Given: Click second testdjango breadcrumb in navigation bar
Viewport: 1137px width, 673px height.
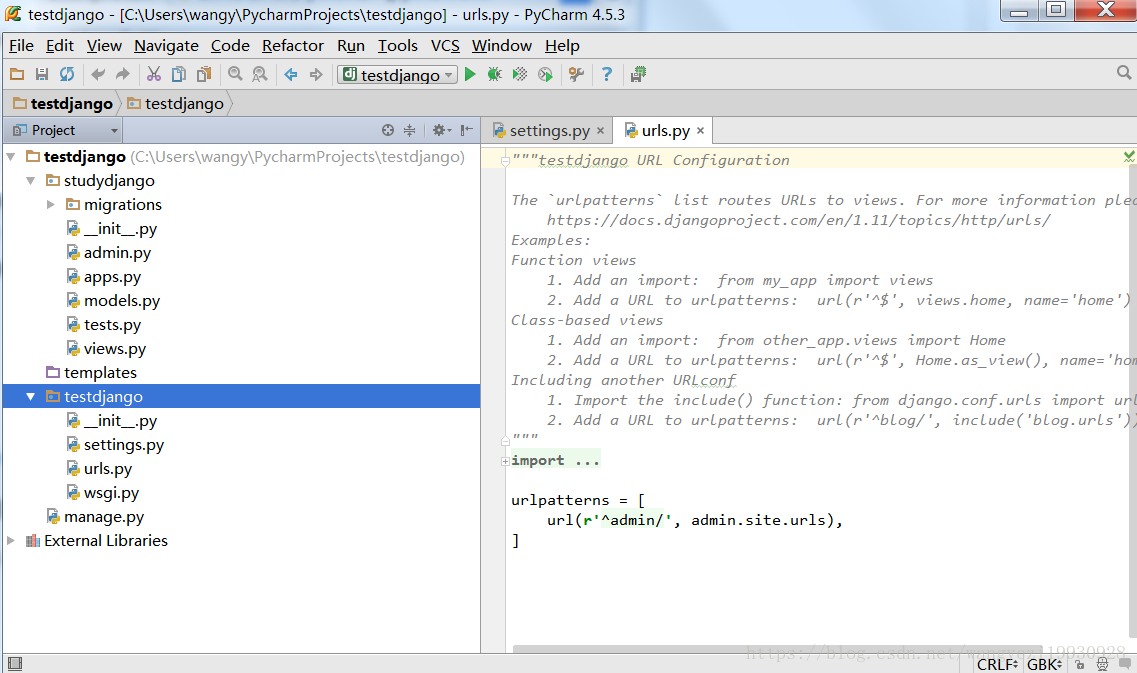Looking at the screenshot, I should (x=175, y=104).
